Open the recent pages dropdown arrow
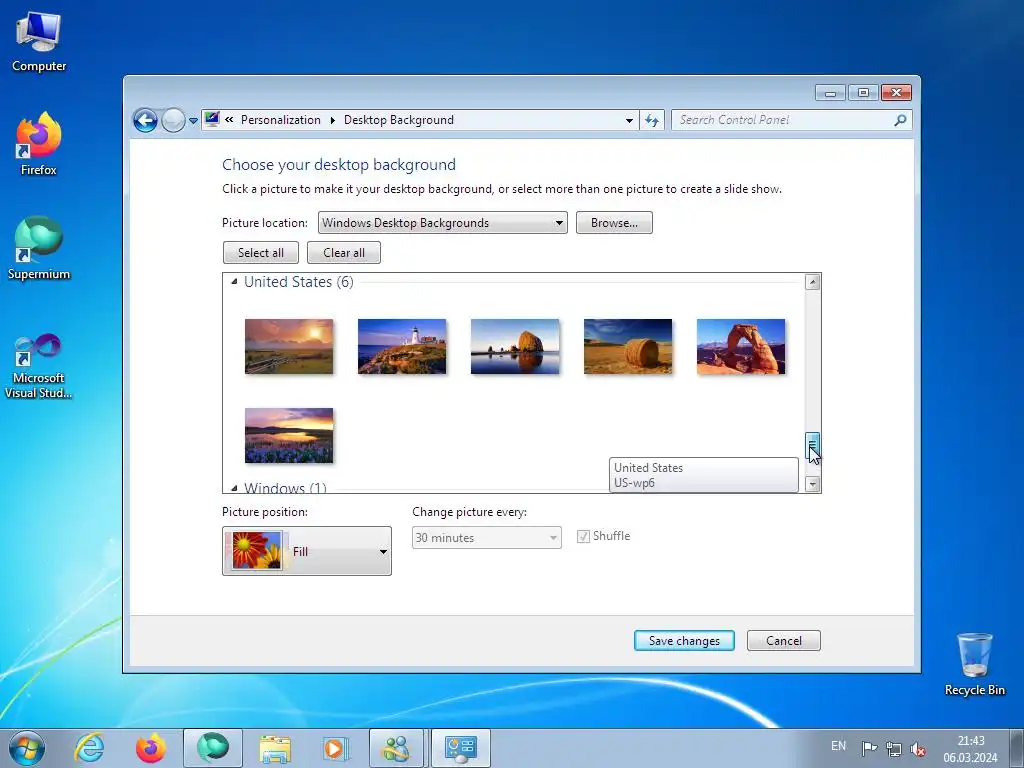Screen dimensions: 1024x768 click(193, 121)
